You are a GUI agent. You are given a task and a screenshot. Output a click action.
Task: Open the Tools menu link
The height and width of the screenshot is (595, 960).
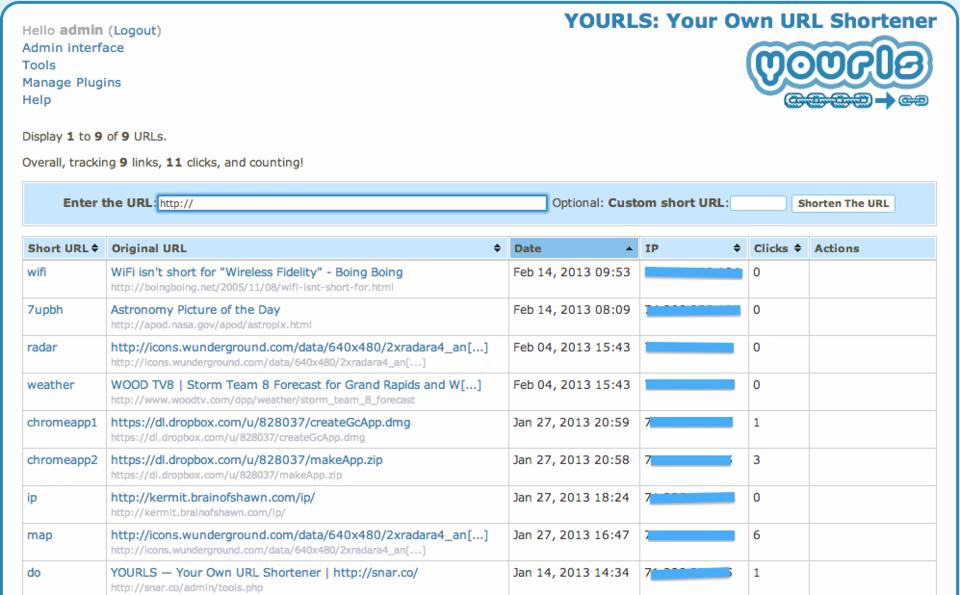(39, 65)
